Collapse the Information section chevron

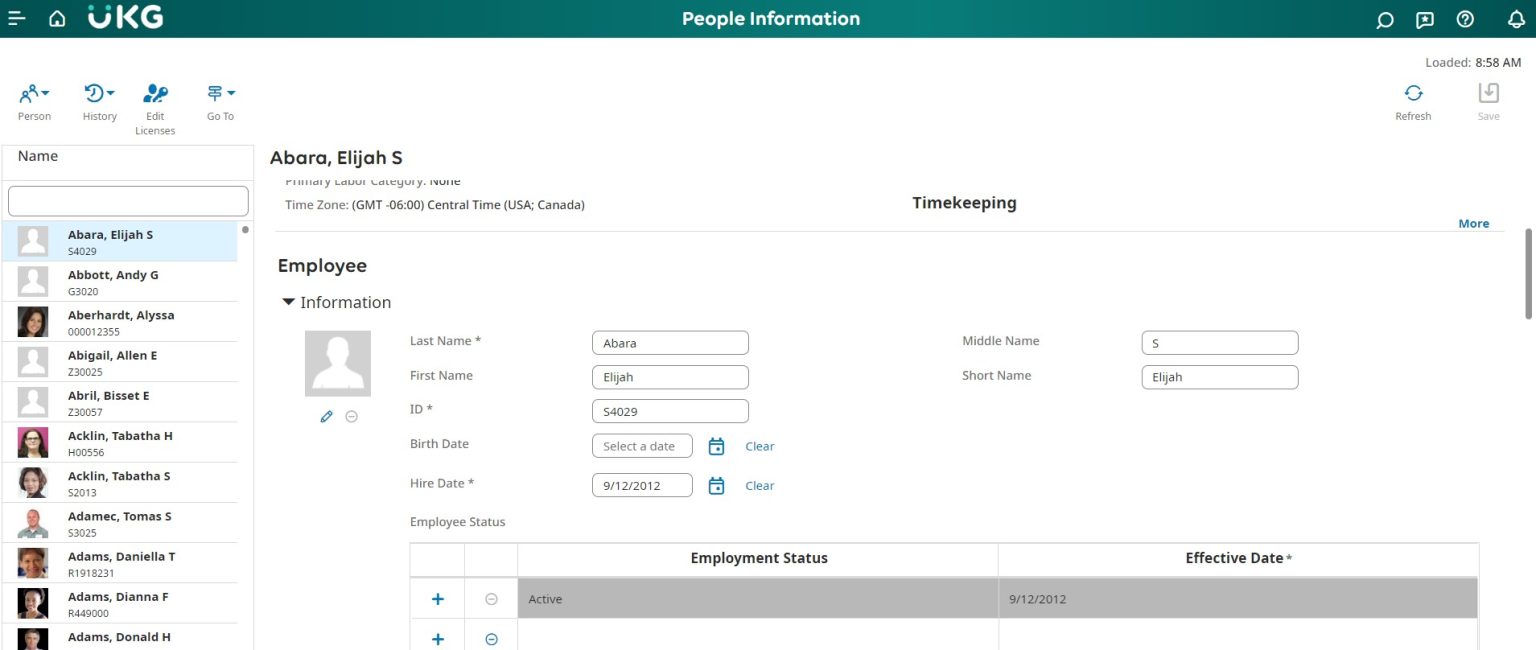point(288,302)
